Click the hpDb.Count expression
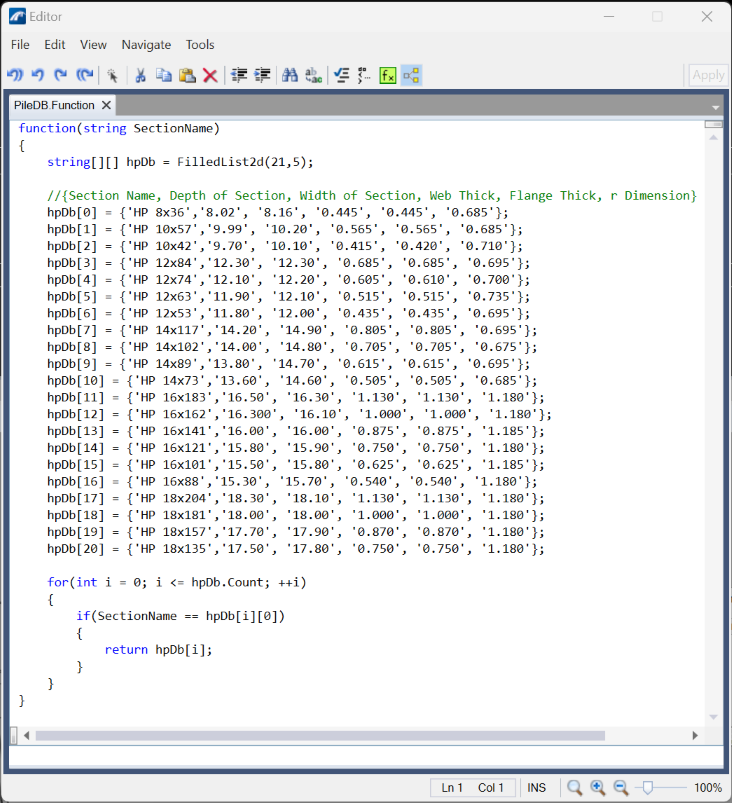 point(227,583)
